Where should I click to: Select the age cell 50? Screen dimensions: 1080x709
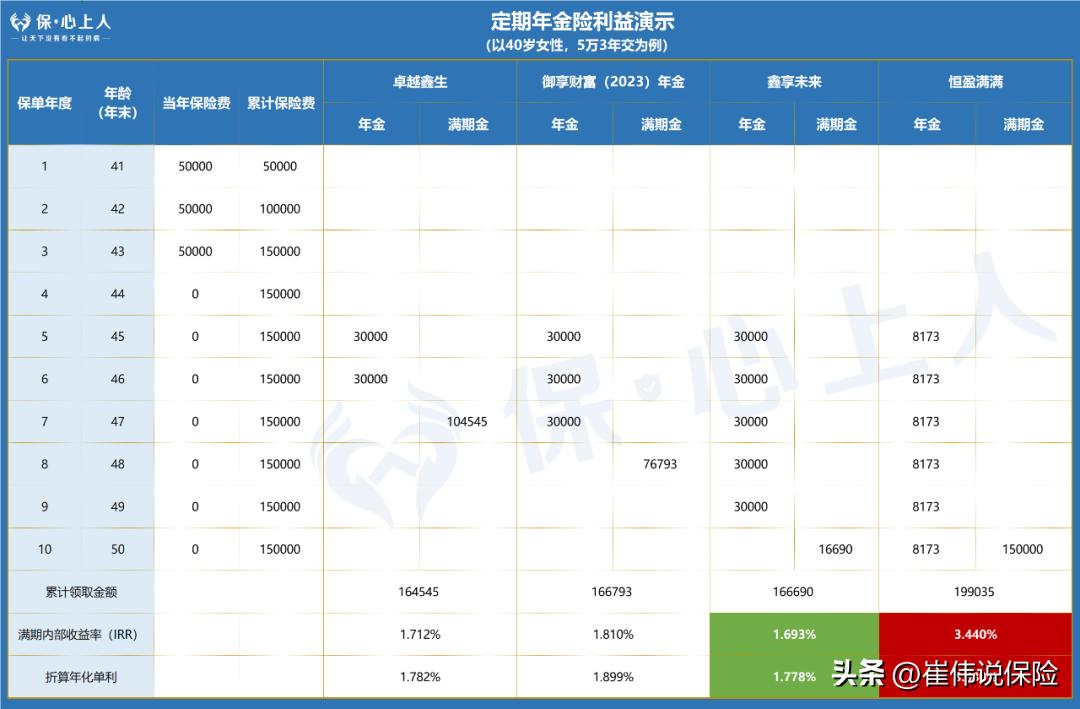[x=118, y=550]
